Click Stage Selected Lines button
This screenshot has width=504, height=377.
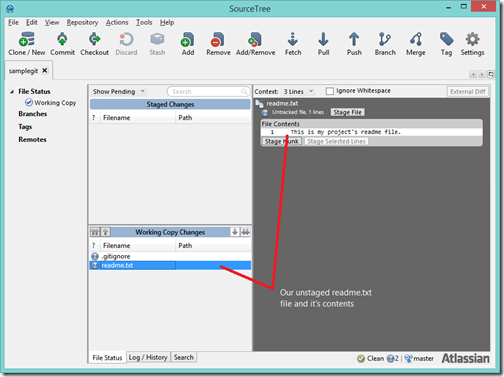click(336, 141)
